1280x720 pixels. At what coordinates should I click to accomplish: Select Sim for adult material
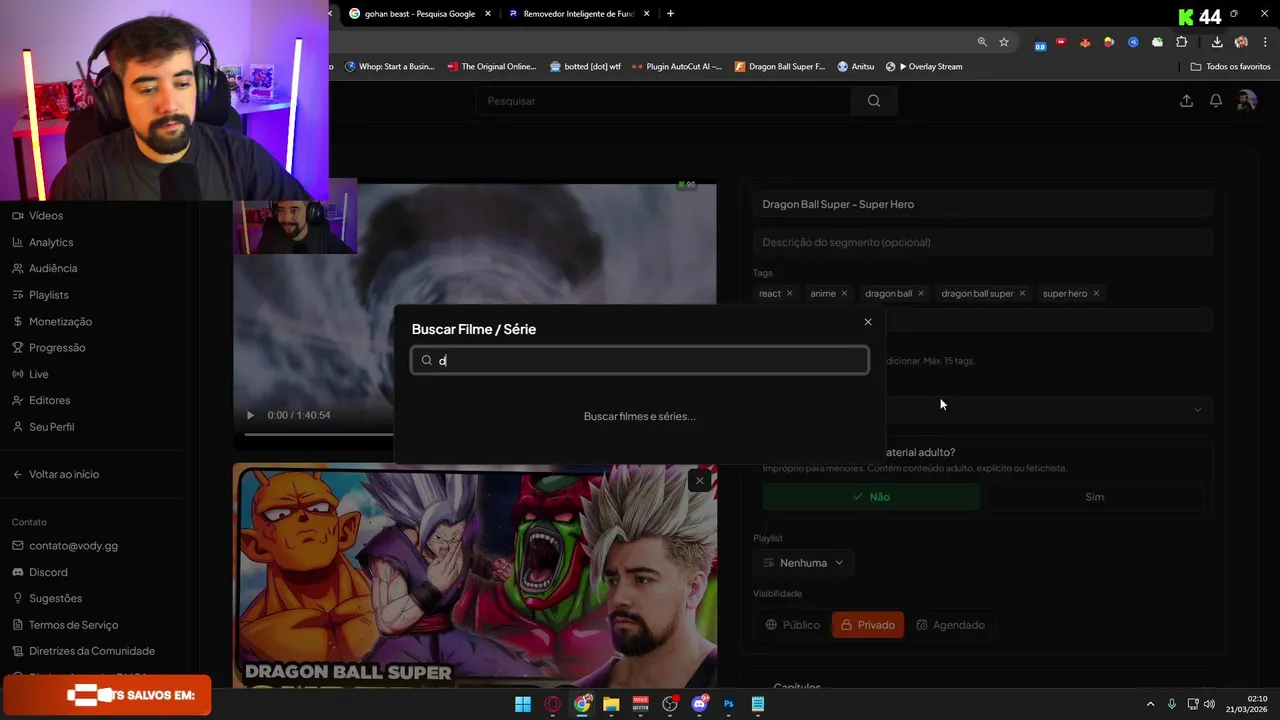(1095, 497)
